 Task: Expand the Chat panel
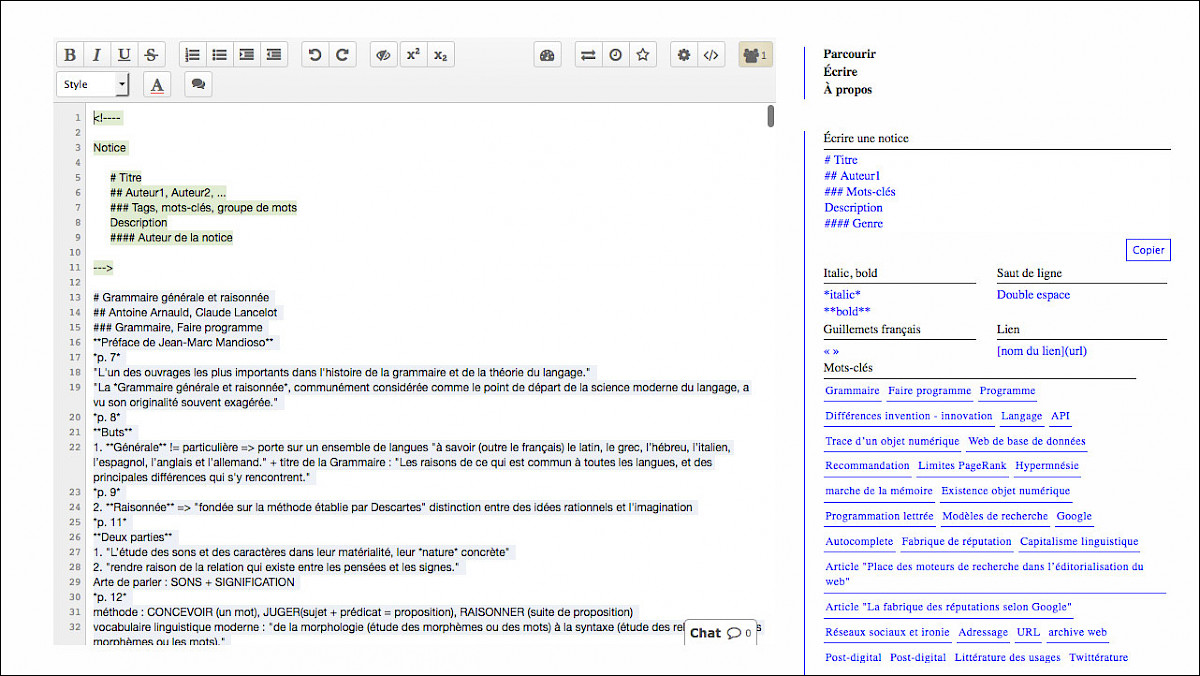[x=720, y=632]
